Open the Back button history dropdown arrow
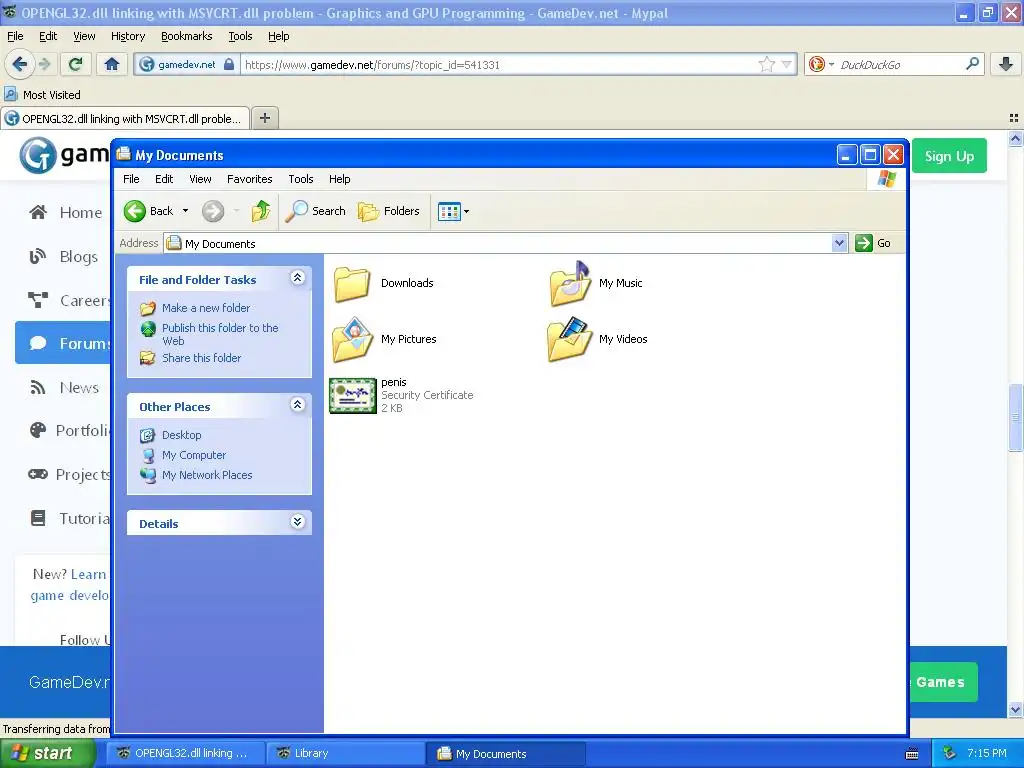The width and height of the screenshot is (1024, 768). tap(185, 211)
